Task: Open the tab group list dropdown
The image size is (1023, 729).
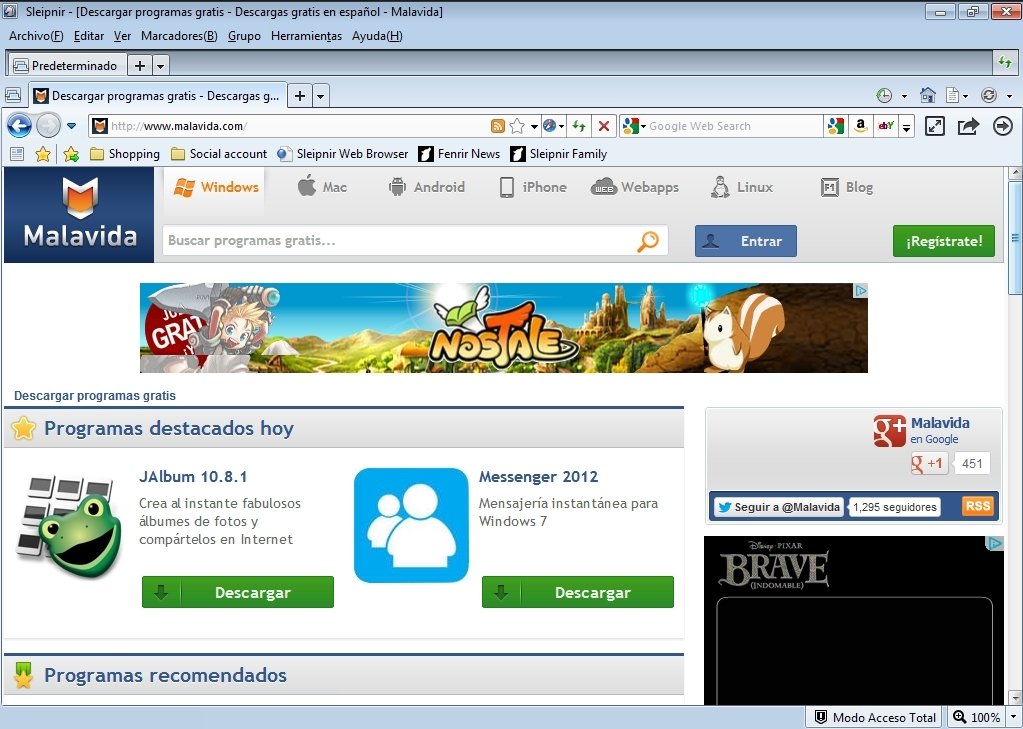Action: (x=160, y=65)
